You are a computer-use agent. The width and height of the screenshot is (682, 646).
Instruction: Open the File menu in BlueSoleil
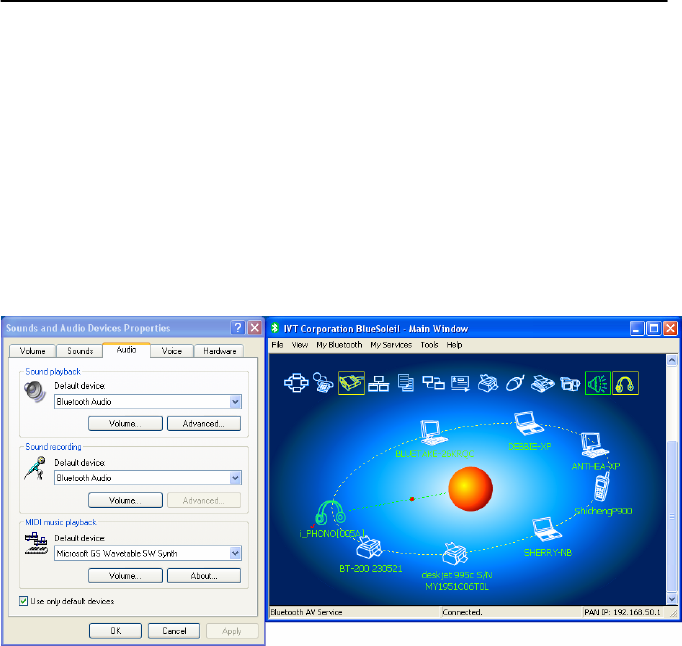tap(277, 345)
